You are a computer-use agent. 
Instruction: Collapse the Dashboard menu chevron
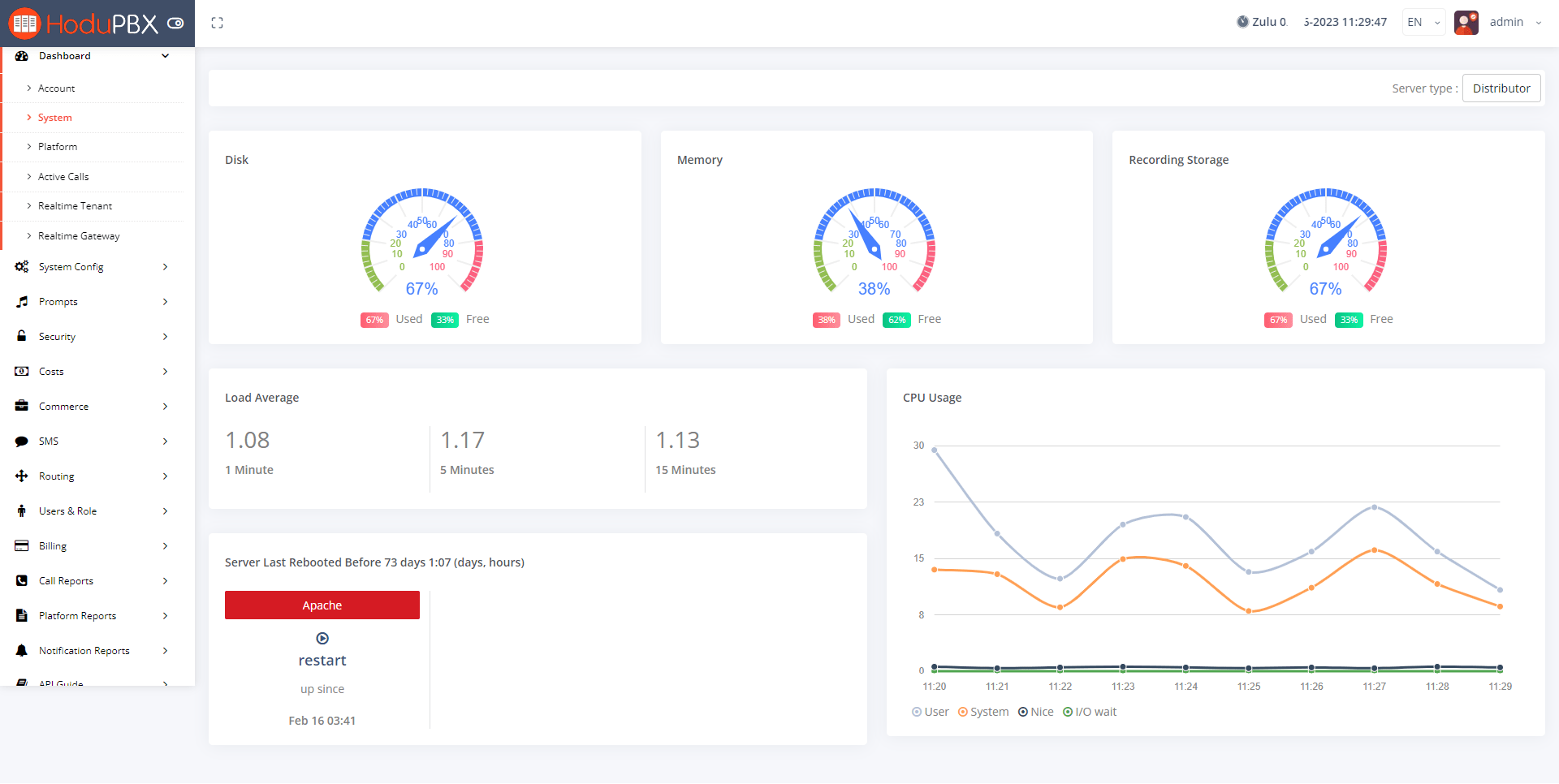[x=165, y=55]
